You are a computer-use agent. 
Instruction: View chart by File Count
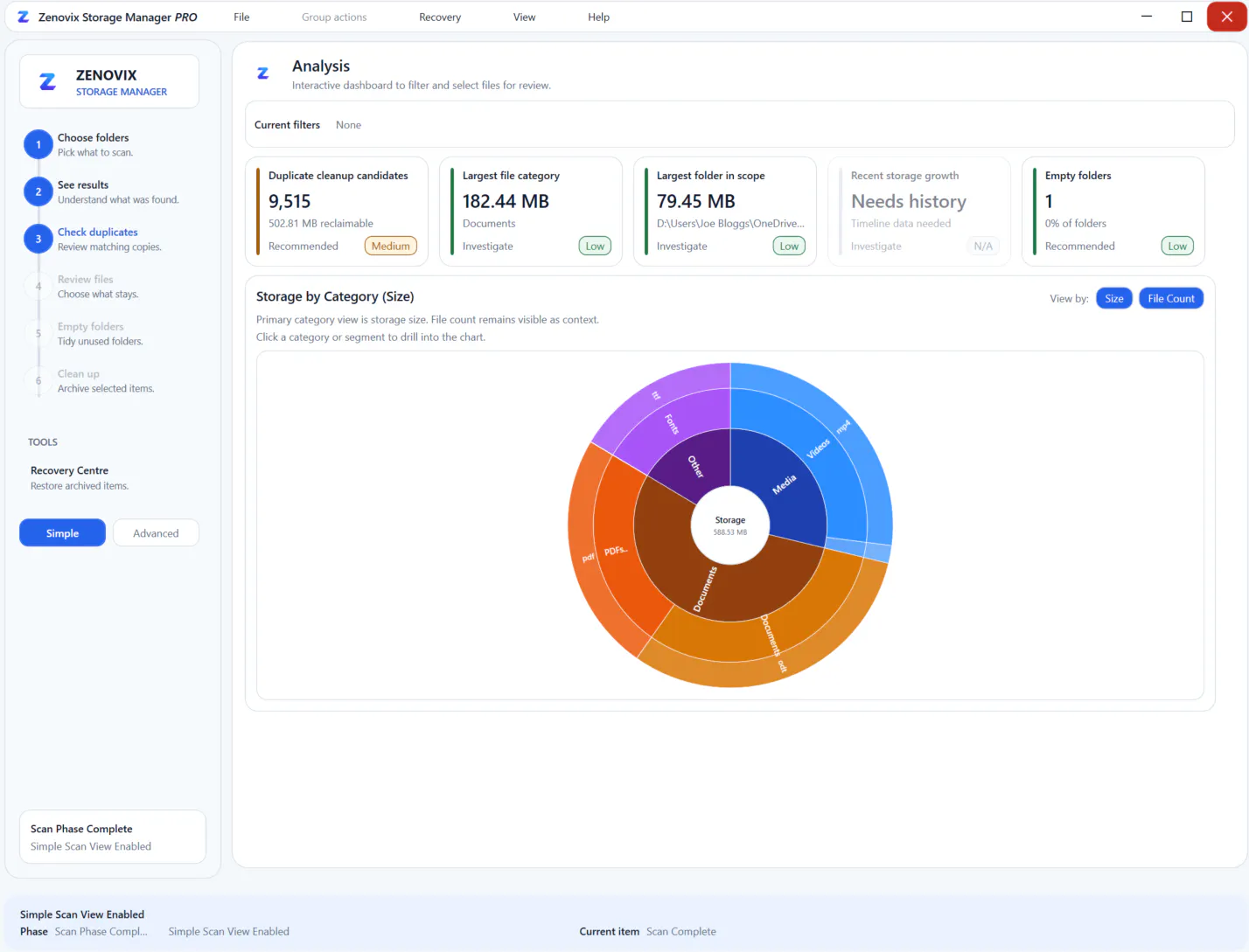click(x=1171, y=299)
